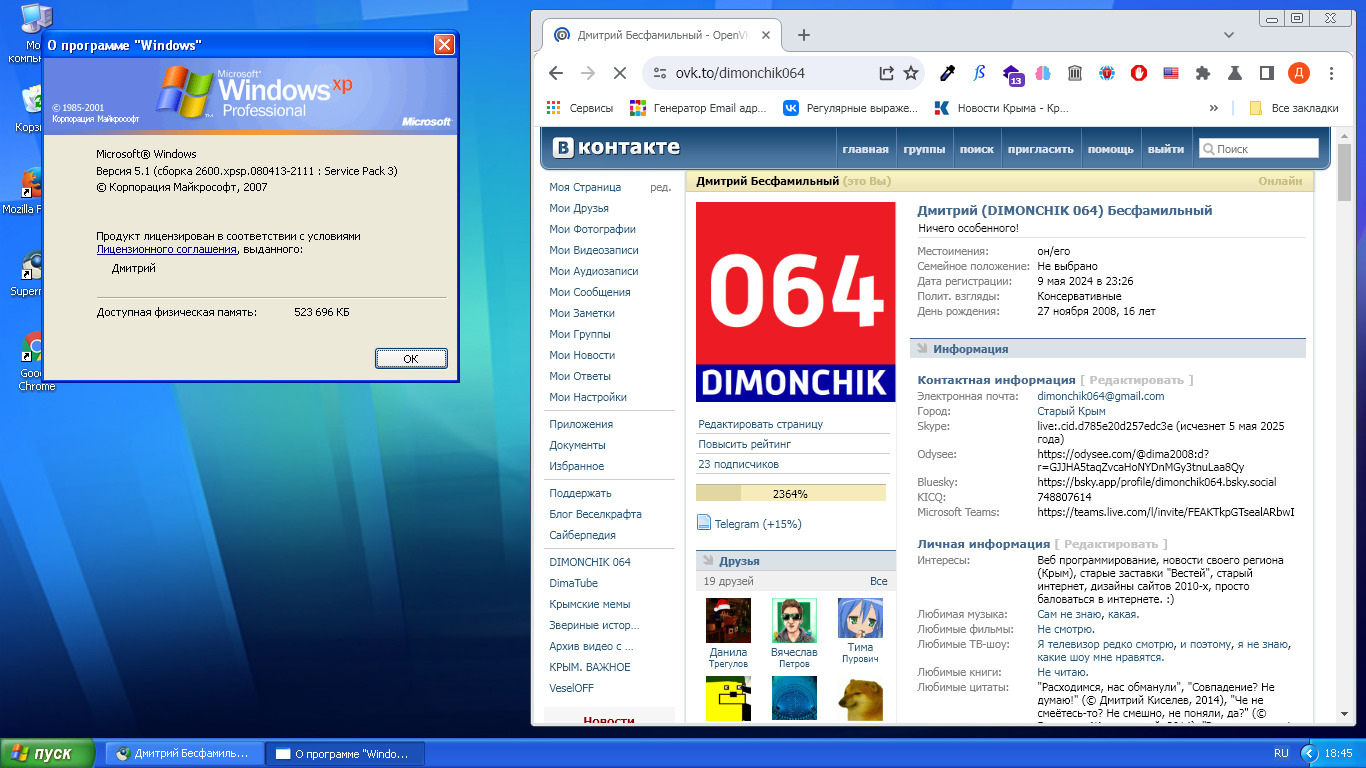1366x768 pixels.
Task: Open the Extensions puzzle piece menu
Action: [x=1203, y=73]
